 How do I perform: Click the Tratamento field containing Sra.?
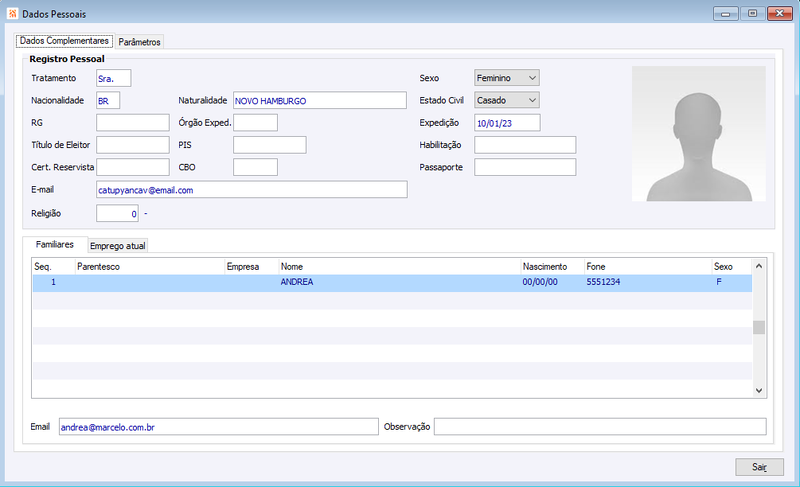[113, 79]
